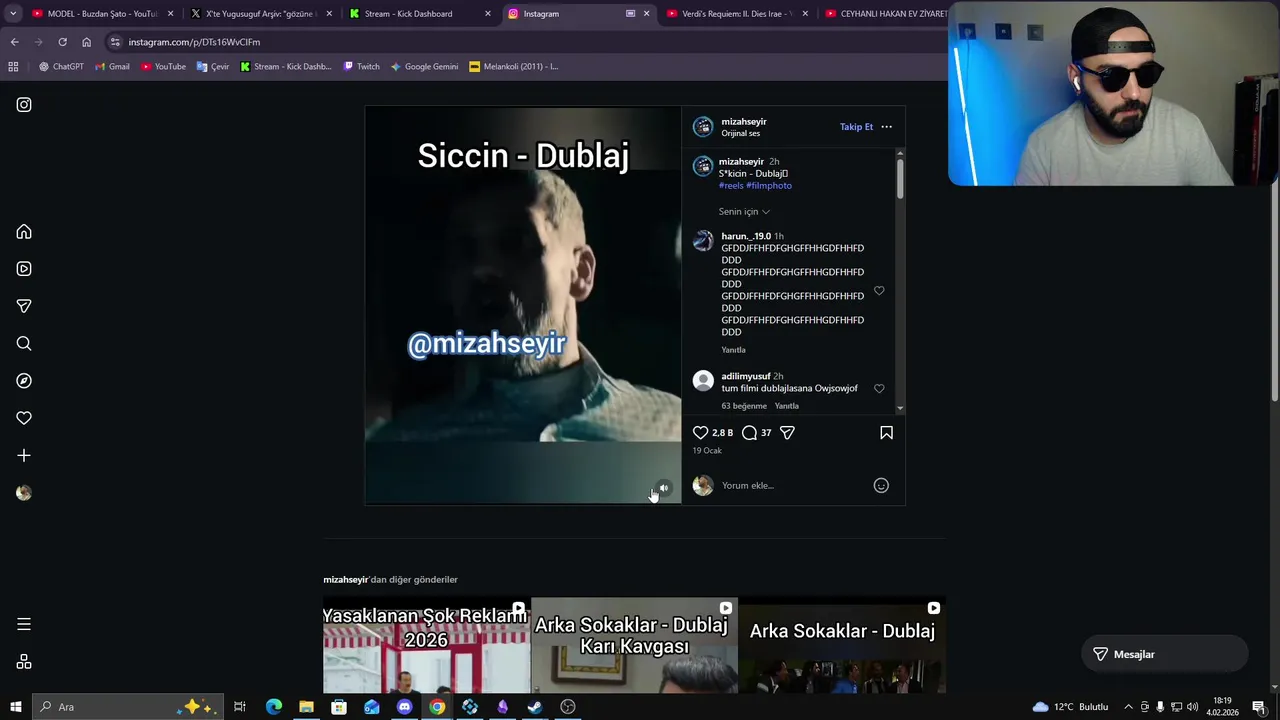Open the #filmphoto hashtag link
The height and width of the screenshot is (720, 1280).
coord(769,185)
